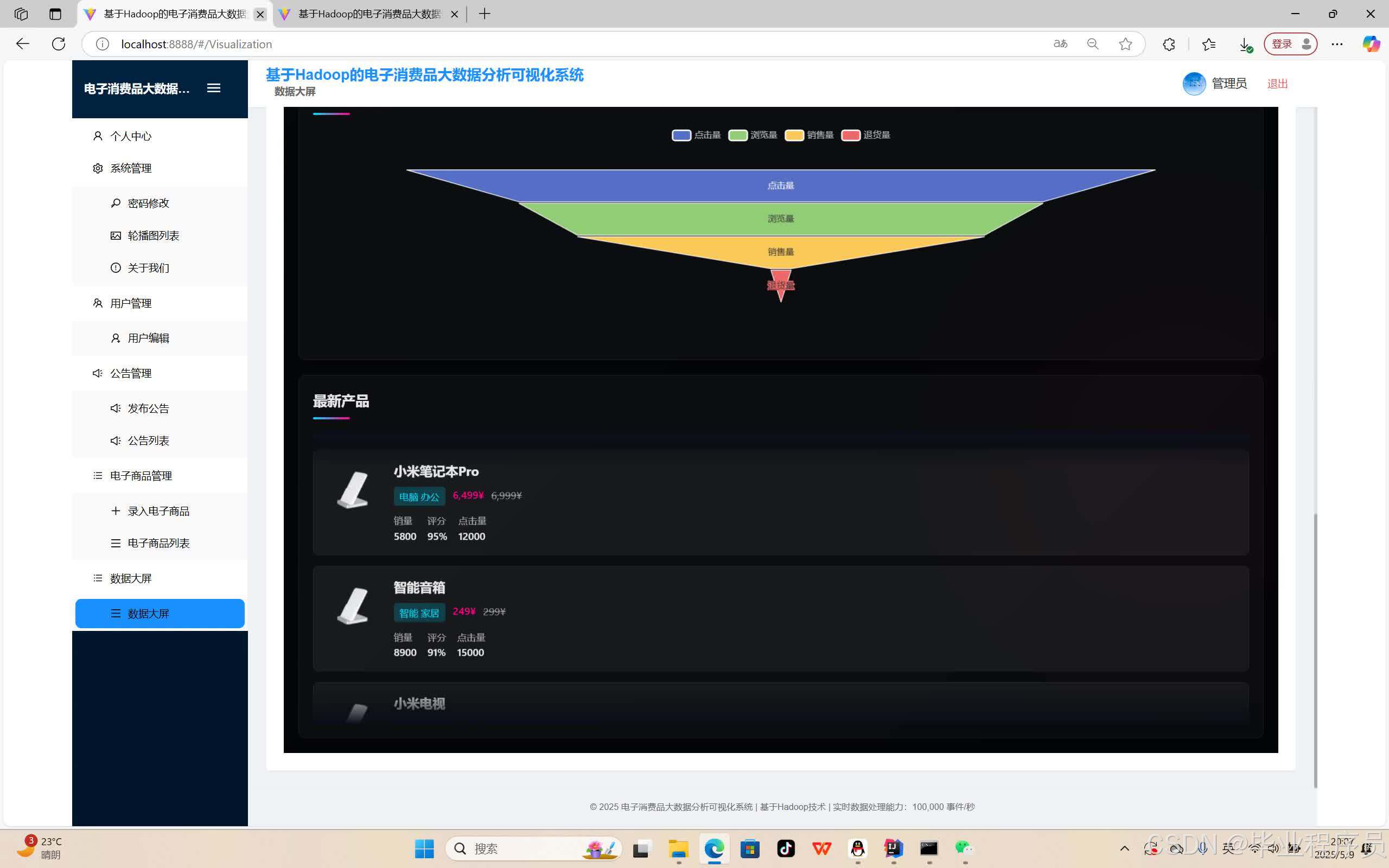Screen dimensions: 1389x868
Task: Click the taskbar search box
Action: click(534, 848)
